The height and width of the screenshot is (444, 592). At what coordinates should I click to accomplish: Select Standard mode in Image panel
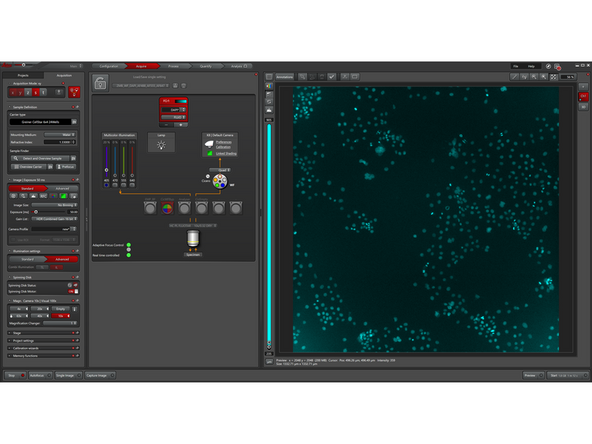coord(27,188)
